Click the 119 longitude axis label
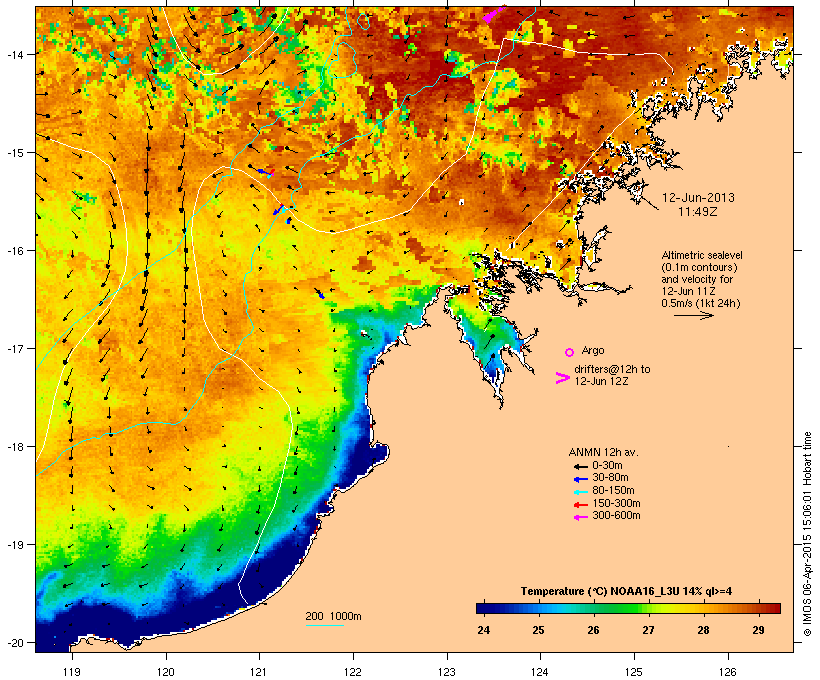The height and width of the screenshot is (680, 820). (x=72, y=672)
